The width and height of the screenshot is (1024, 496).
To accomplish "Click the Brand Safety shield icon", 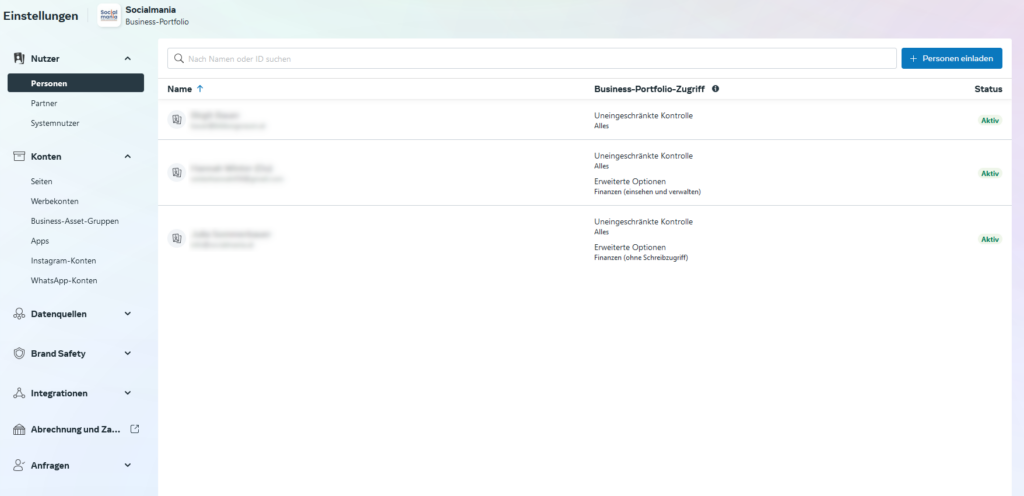I will click(x=19, y=353).
